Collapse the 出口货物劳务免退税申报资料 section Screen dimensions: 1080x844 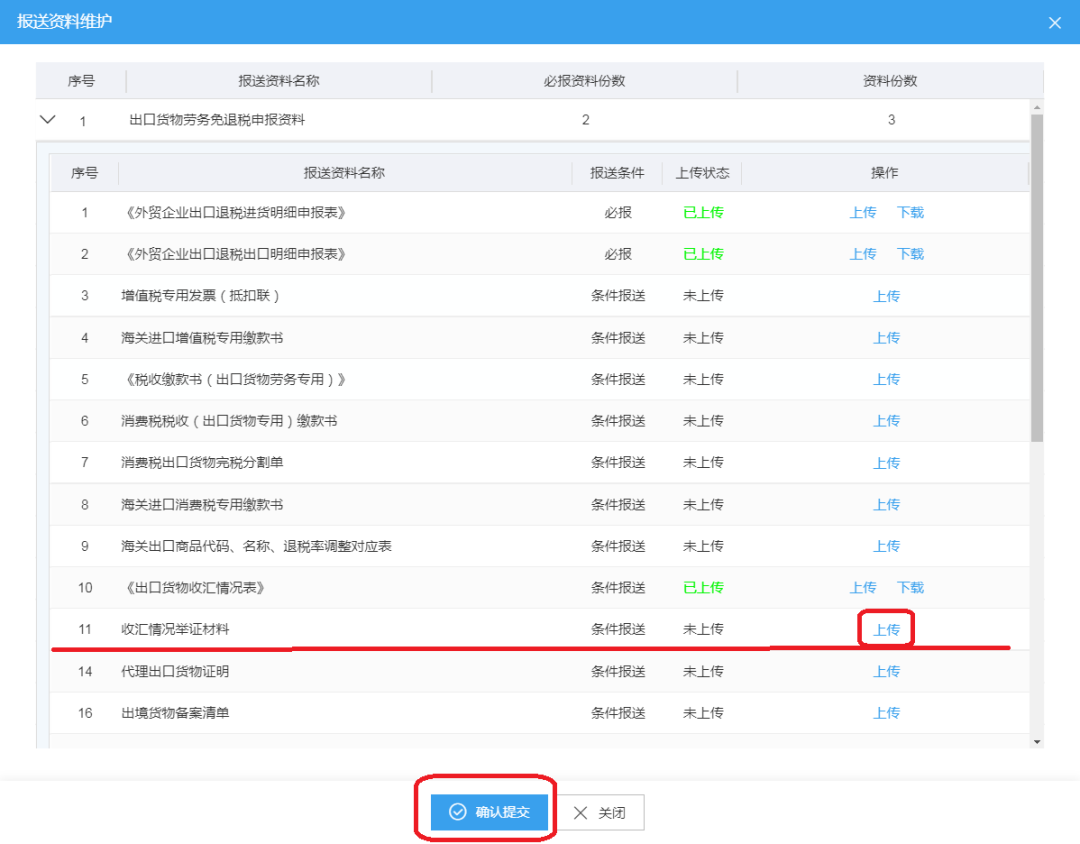(47, 118)
